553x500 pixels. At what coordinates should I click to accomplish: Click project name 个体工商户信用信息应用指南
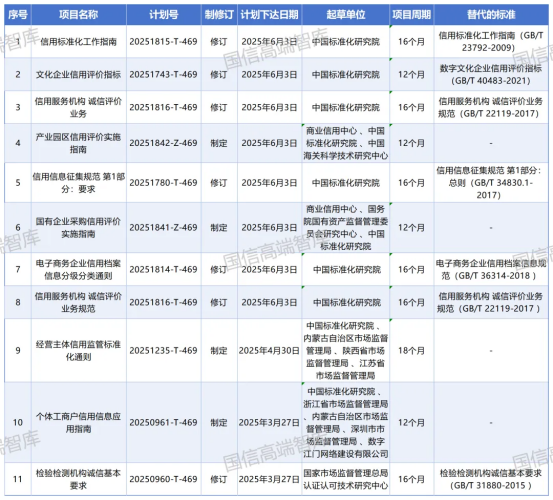[78, 423]
